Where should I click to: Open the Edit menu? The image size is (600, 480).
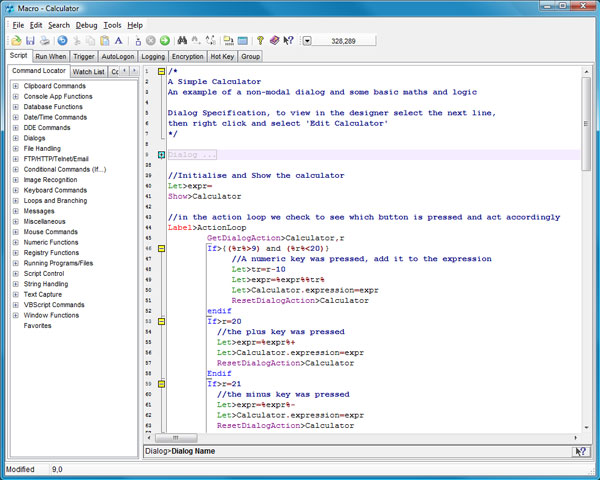[x=36, y=25]
